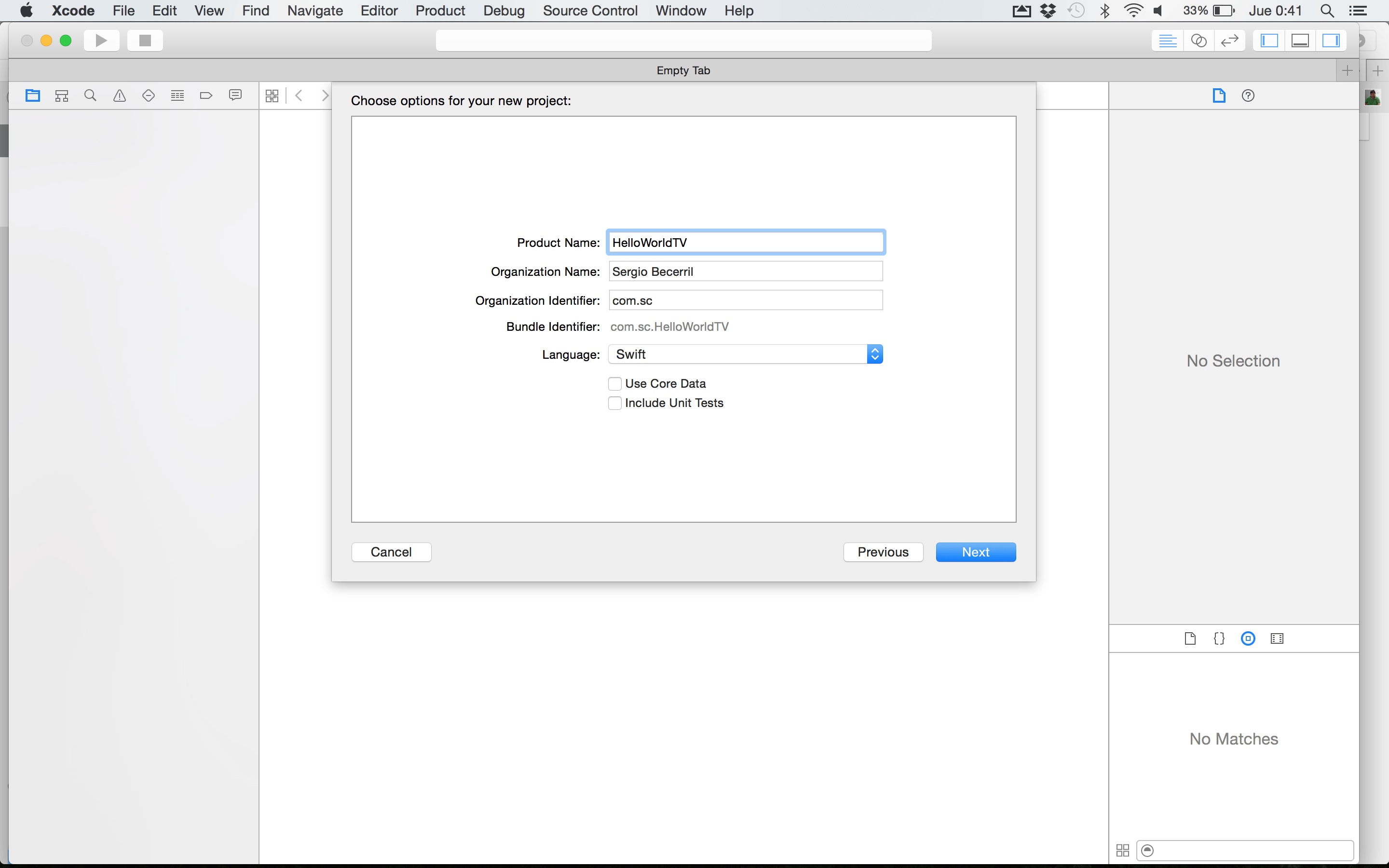Click the Previous button
This screenshot has width=1389, height=868.
883,552
